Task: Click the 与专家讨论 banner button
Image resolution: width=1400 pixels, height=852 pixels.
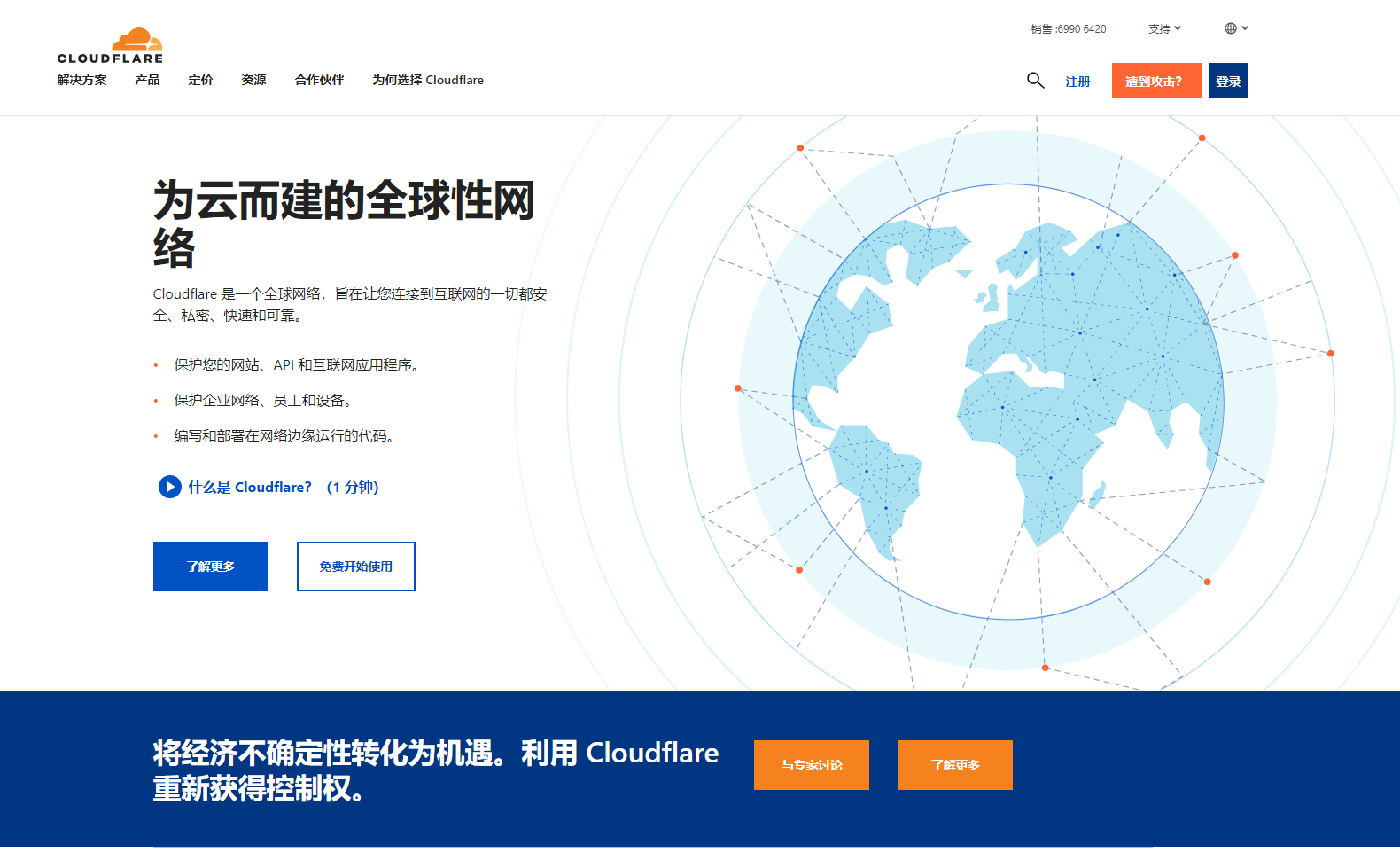Action: point(812,765)
